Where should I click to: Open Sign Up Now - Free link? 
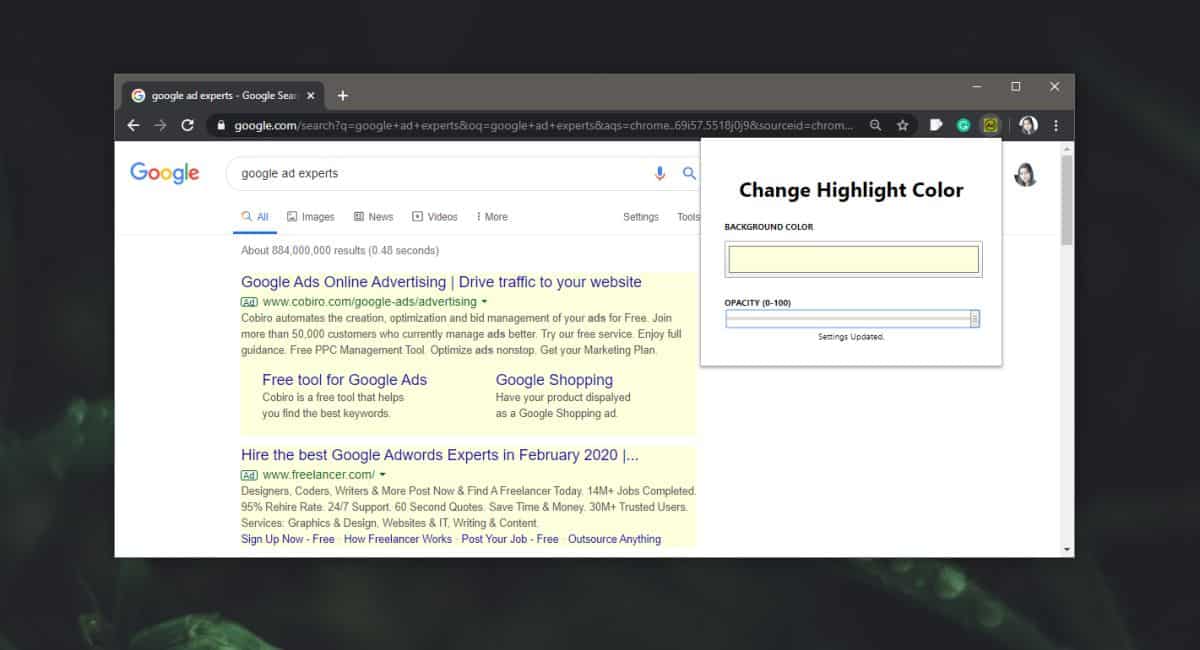pyautogui.click(x=288, y=539)
